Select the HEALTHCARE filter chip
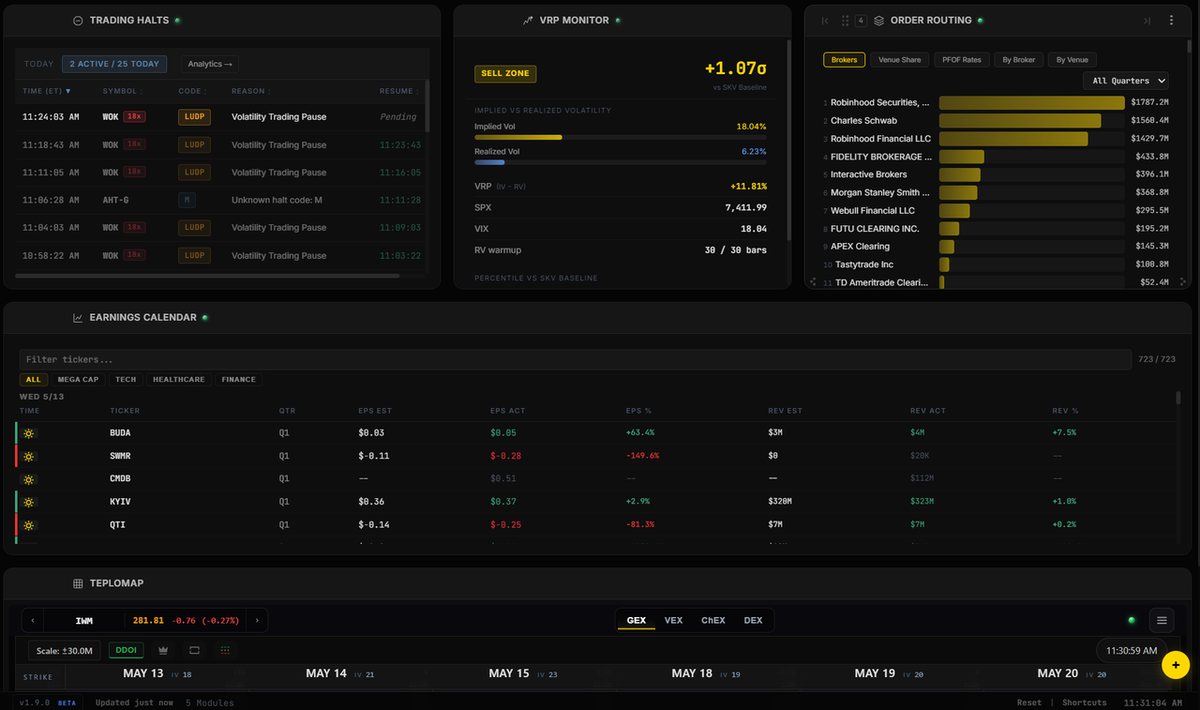Image resolution: width=1200 pixels, height=710 pixels. [x=179, y=380]
